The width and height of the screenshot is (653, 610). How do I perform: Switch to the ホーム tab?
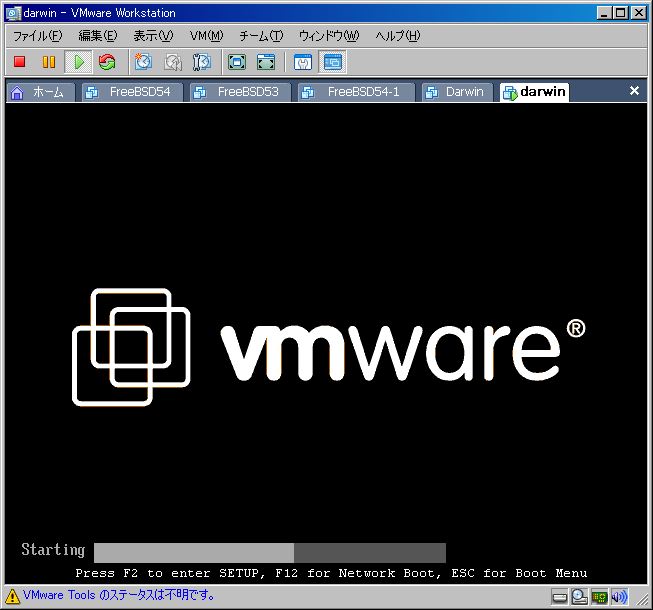[x=41, y=92]
